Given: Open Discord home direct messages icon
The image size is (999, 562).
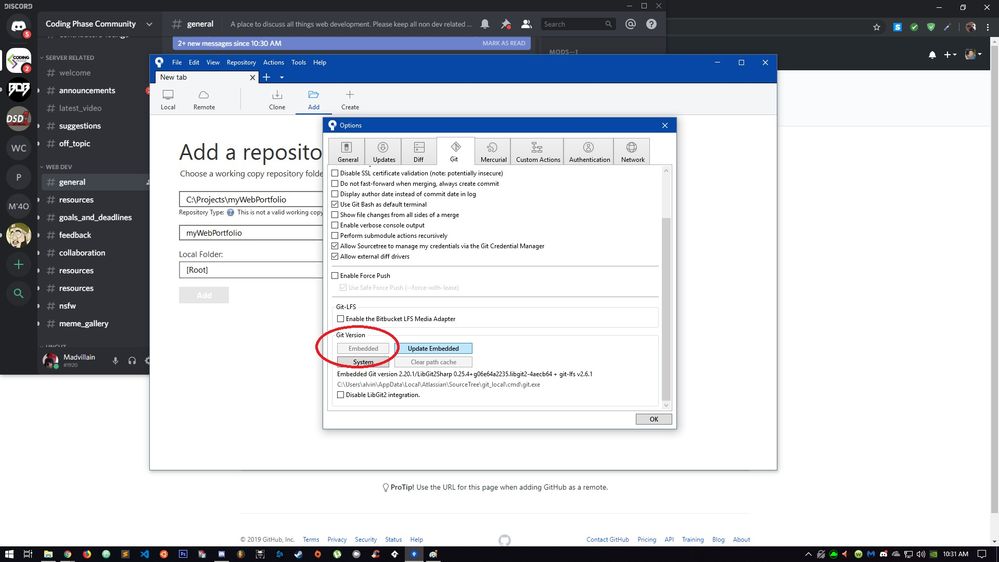Looking at the screenshot, I should point(18,27).
